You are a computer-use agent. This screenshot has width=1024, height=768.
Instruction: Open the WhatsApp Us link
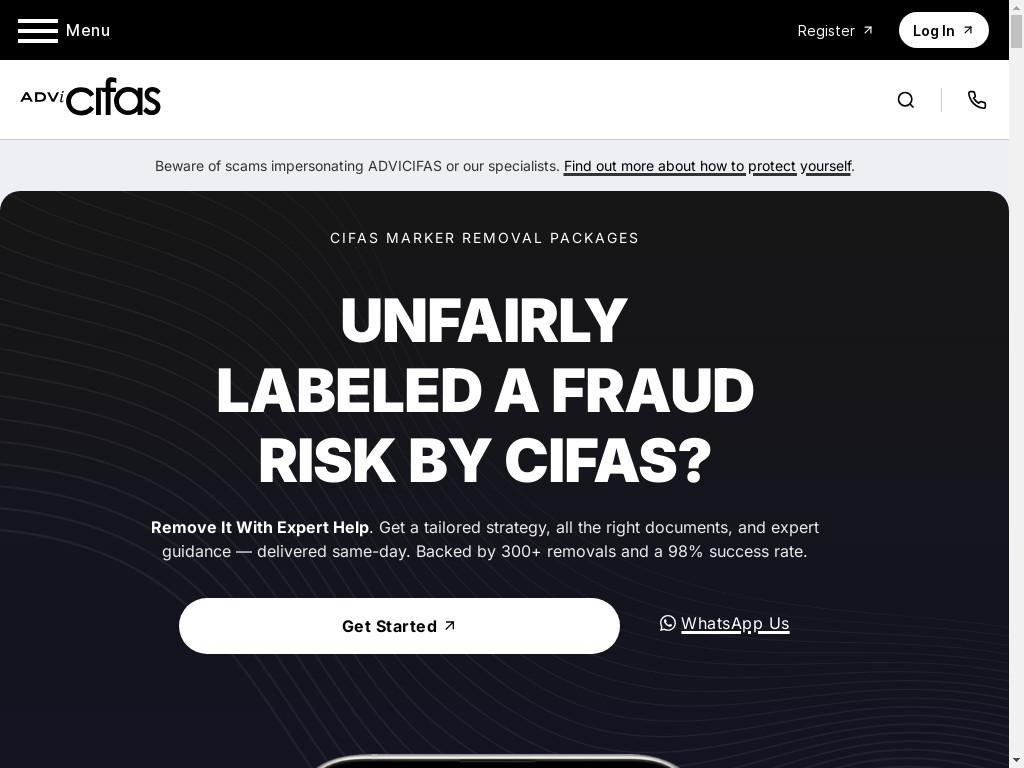735,623
